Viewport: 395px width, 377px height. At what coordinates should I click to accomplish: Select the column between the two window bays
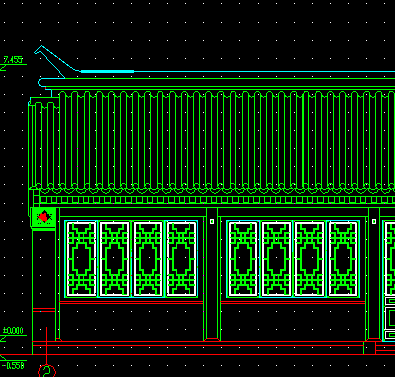(212, 274)
